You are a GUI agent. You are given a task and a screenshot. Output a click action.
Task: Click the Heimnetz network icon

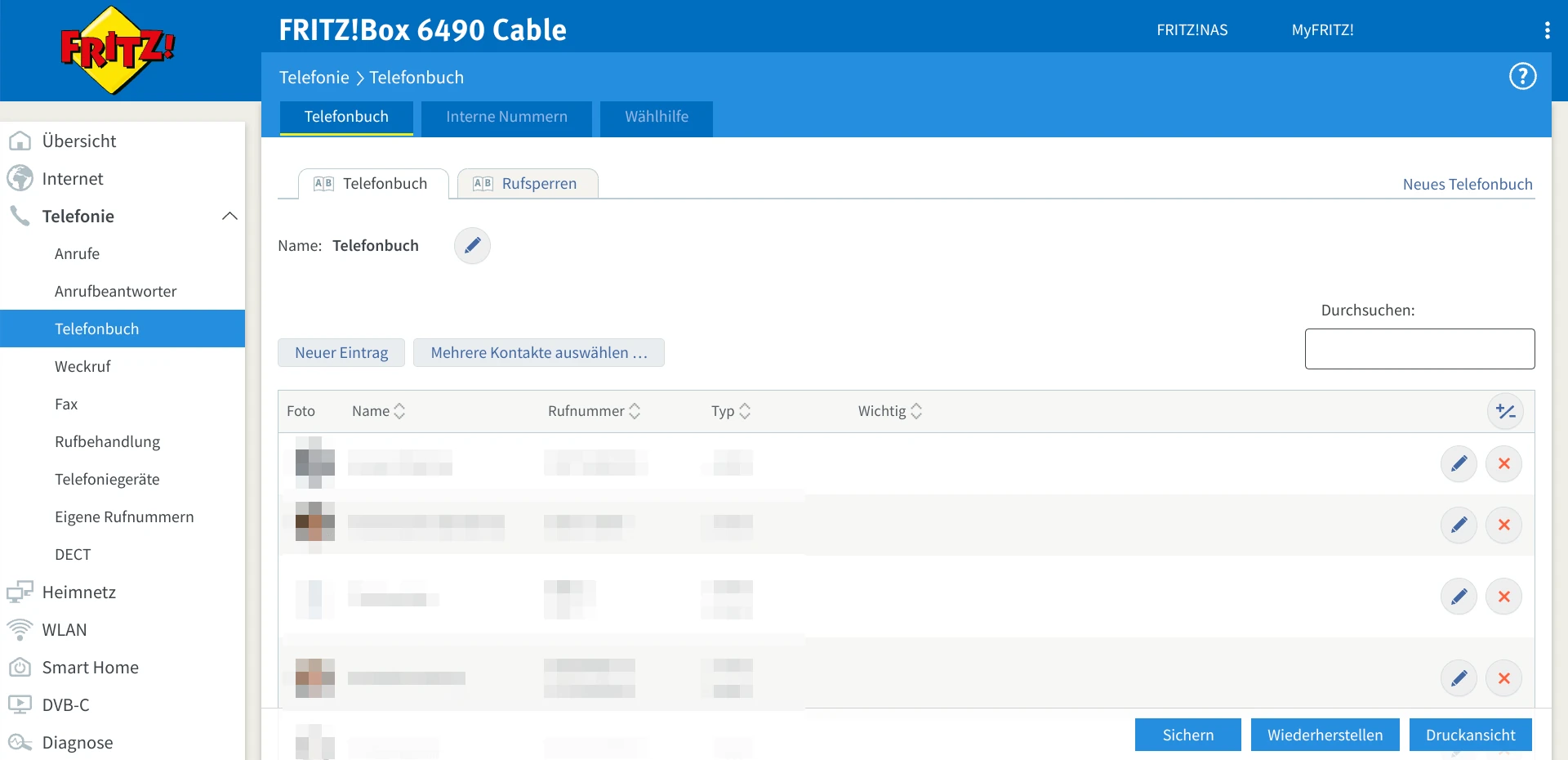[x=20, y=592]
